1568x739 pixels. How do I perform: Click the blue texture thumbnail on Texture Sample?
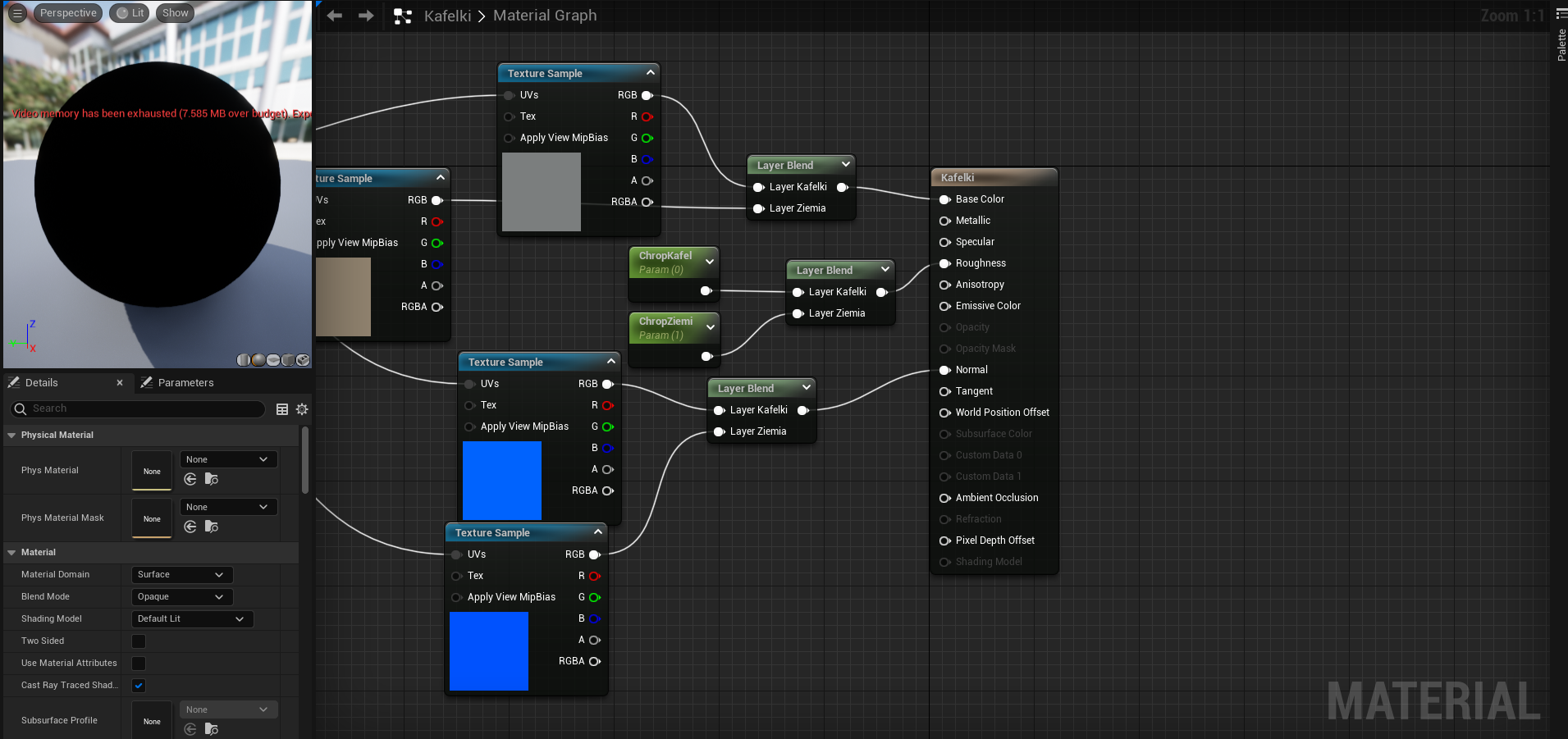(x=502, y=480)
